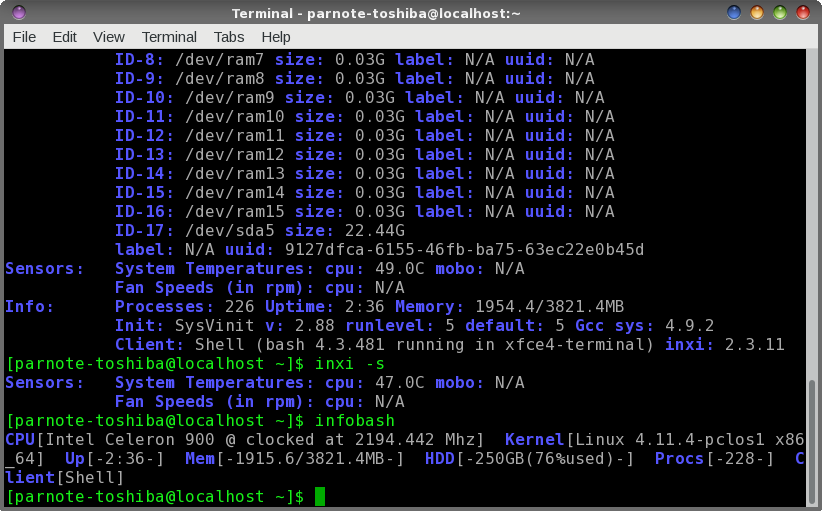This screenshot has height=511, width=822.
Task: Click the 'Kernel' label in infobash output
Action: 534,440
